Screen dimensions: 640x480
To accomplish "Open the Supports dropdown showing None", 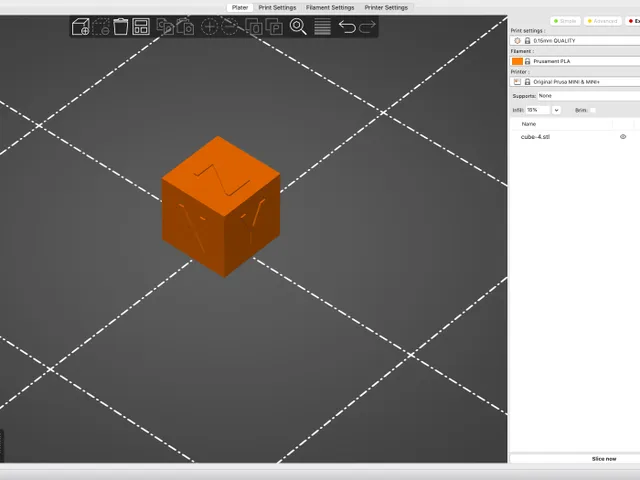I will pos(588,96).
